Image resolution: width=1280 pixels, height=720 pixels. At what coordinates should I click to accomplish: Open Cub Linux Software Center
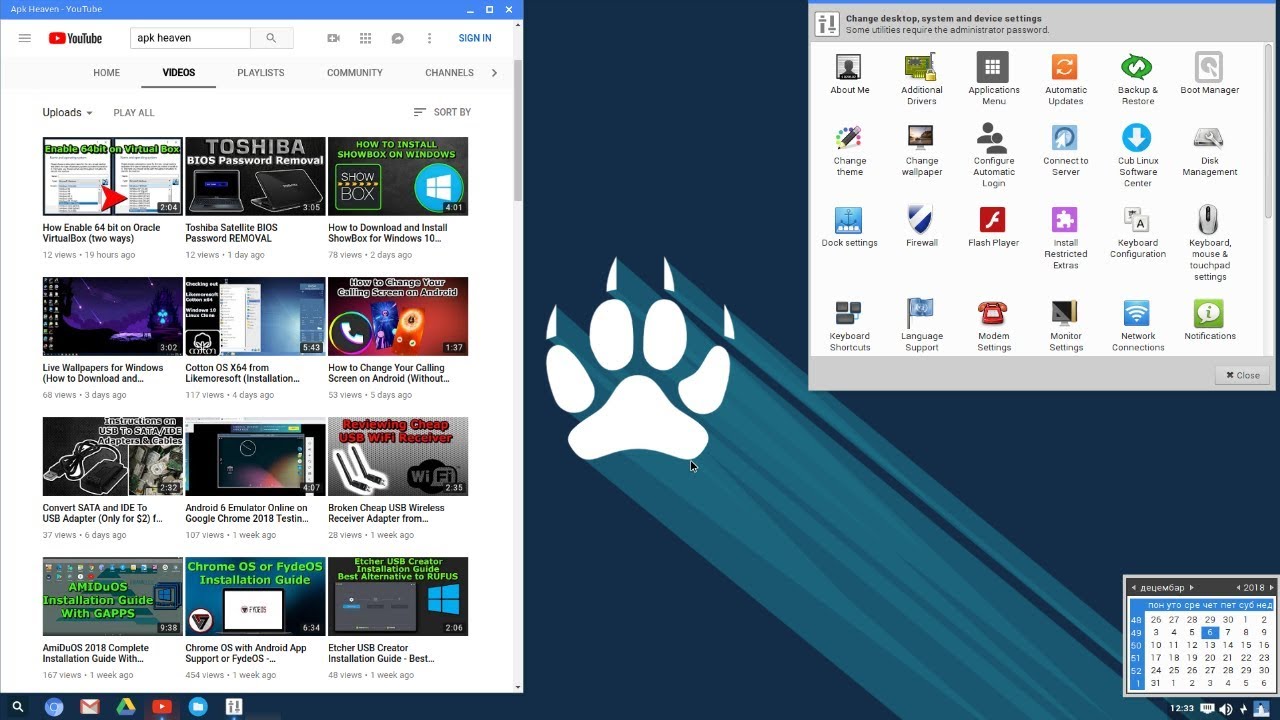tap(1137, 155)
